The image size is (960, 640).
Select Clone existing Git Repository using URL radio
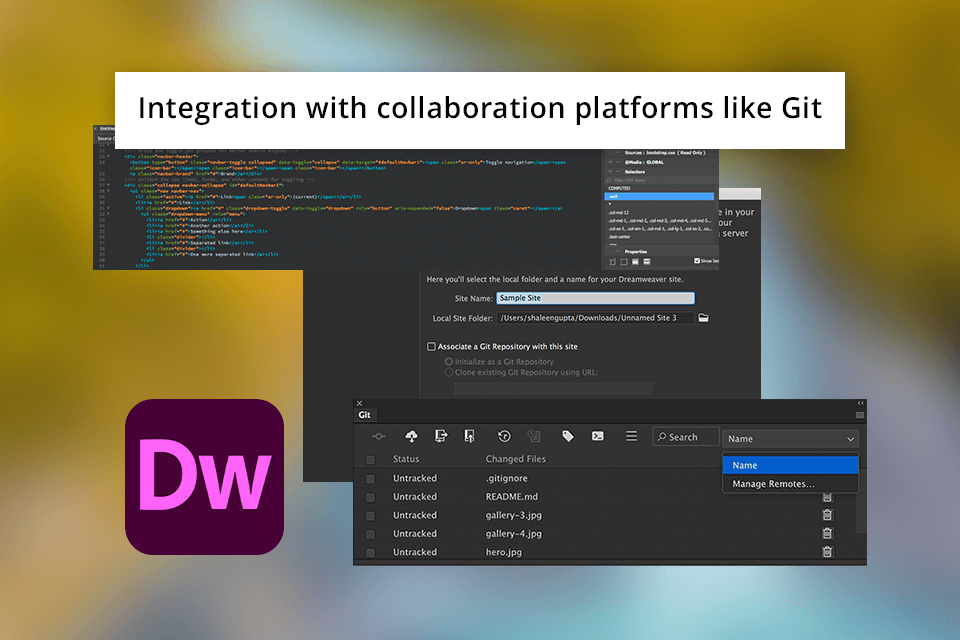(x=449, y=372)
